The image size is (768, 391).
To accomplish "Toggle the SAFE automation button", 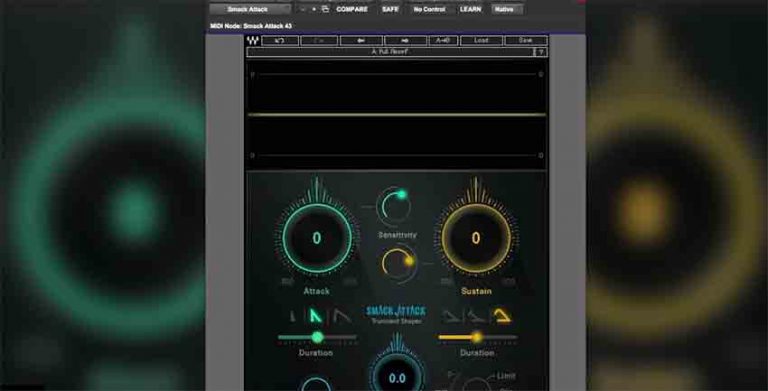I will pyautogui.click(x=390, y=9).
